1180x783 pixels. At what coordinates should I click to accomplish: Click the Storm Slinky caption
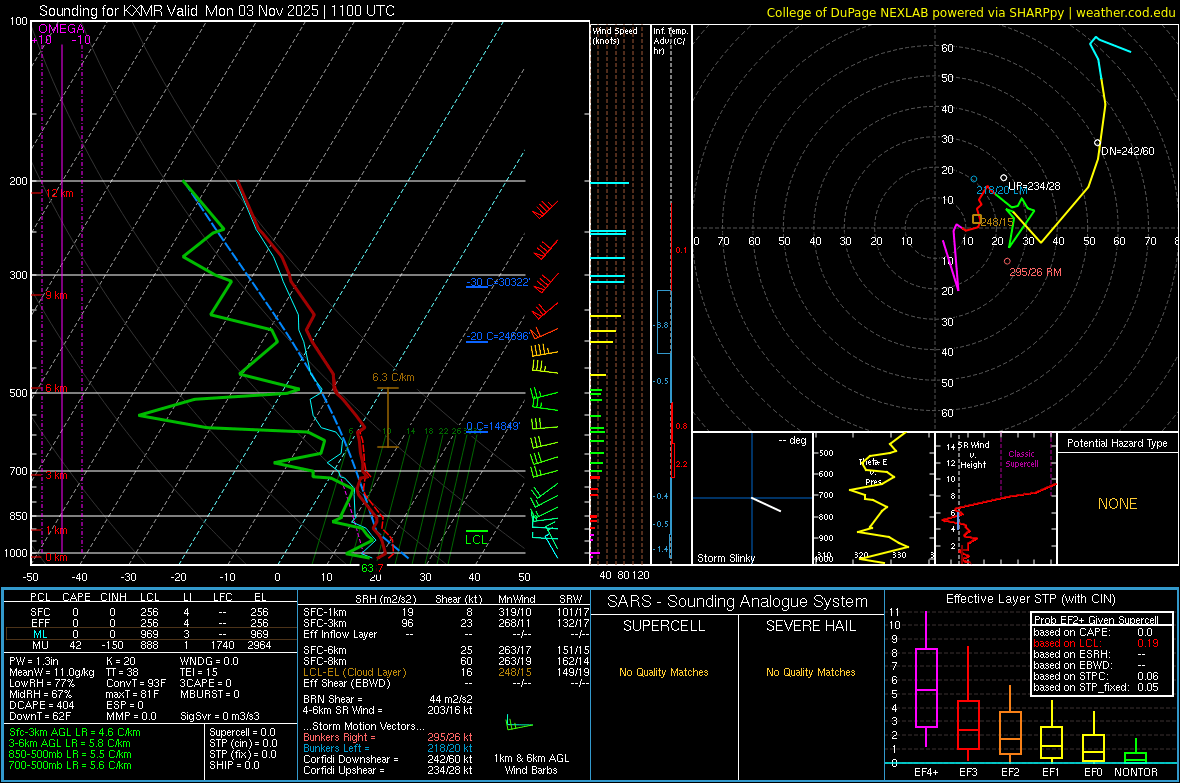(725, 558)
